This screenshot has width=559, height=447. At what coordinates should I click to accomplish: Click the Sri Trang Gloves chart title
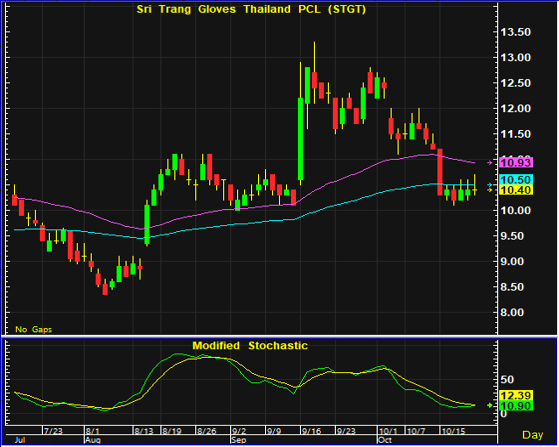click(x=251, y=9)
